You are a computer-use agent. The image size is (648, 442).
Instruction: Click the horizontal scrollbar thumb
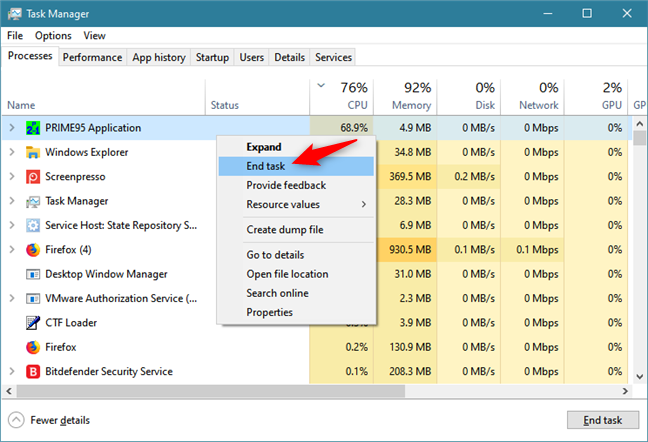(211, 391)
